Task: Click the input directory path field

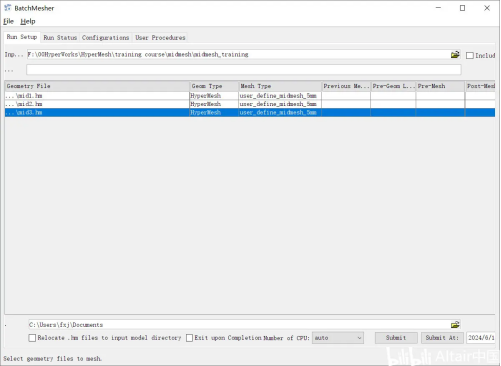Action: tap(238, 54)
